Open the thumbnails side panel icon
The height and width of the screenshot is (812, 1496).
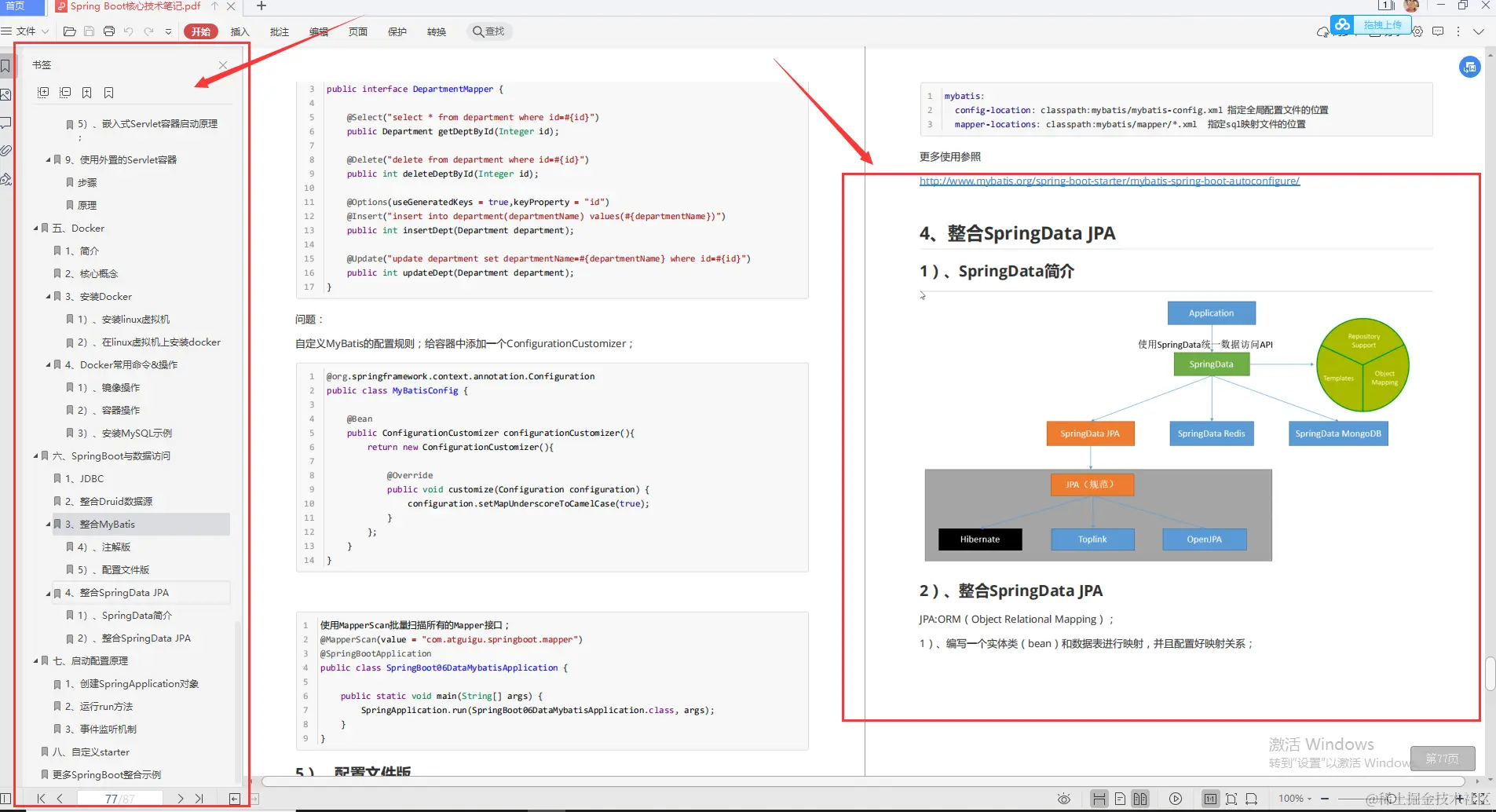click(6, 94)
